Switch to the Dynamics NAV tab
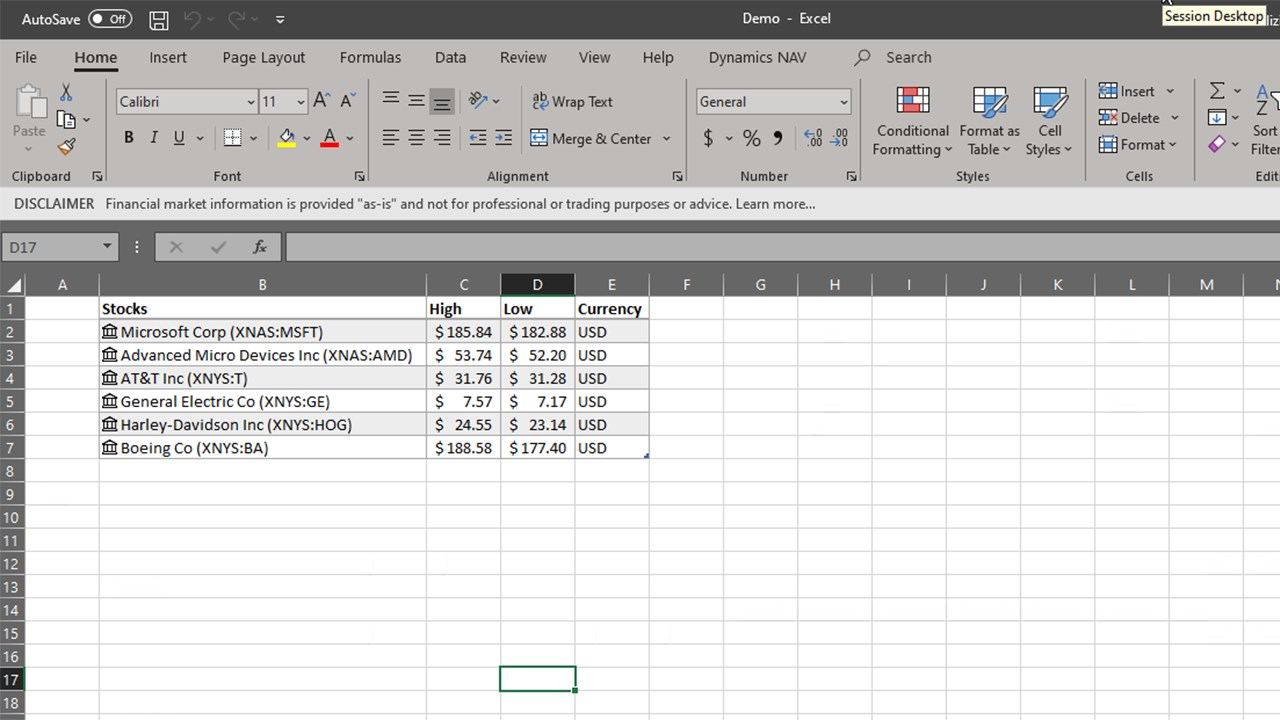This screenshot has height=720, width=1280. click(x=757, y=57)
